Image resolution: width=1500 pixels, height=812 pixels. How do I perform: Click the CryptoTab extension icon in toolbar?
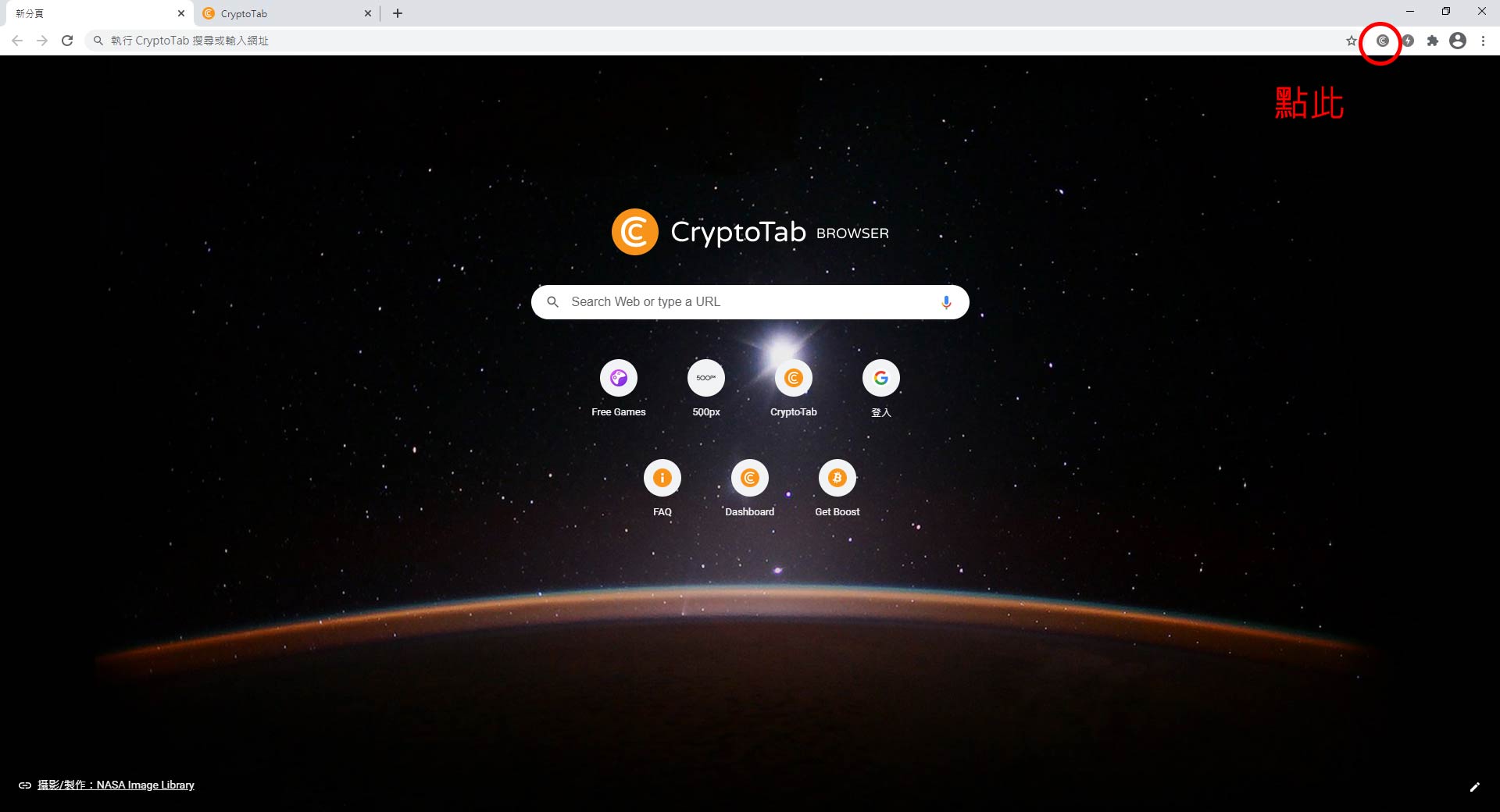(1382, 41)
